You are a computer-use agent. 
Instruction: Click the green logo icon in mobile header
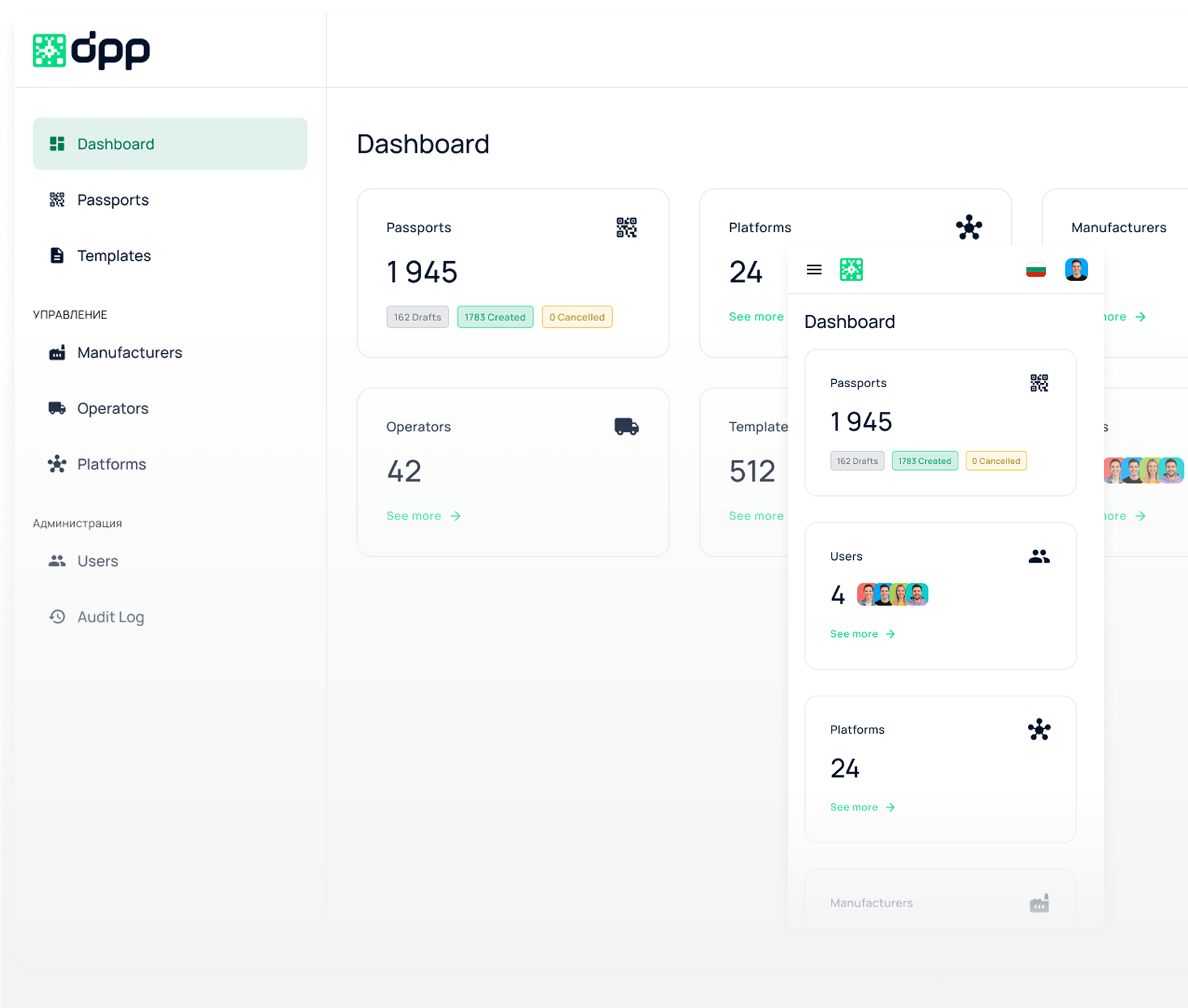pyautogui.click(x=852, y=270)
